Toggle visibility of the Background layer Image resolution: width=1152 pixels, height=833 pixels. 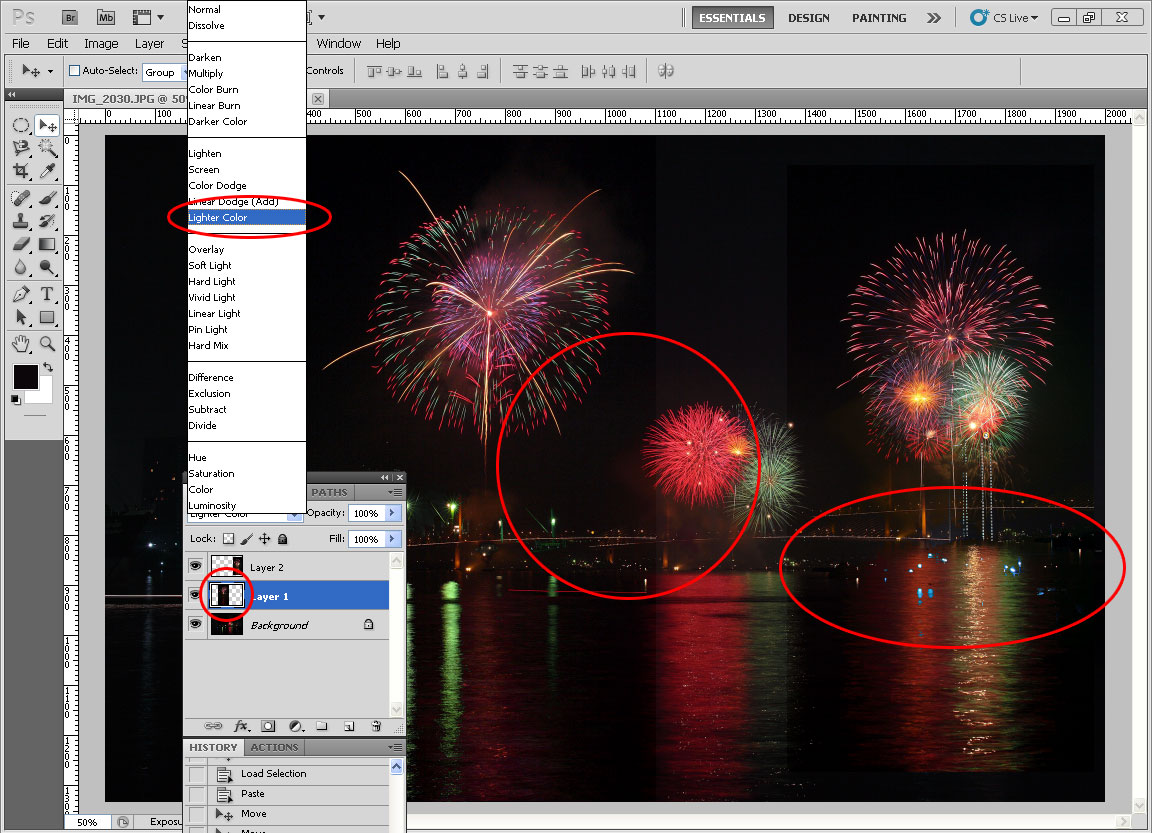196,624
